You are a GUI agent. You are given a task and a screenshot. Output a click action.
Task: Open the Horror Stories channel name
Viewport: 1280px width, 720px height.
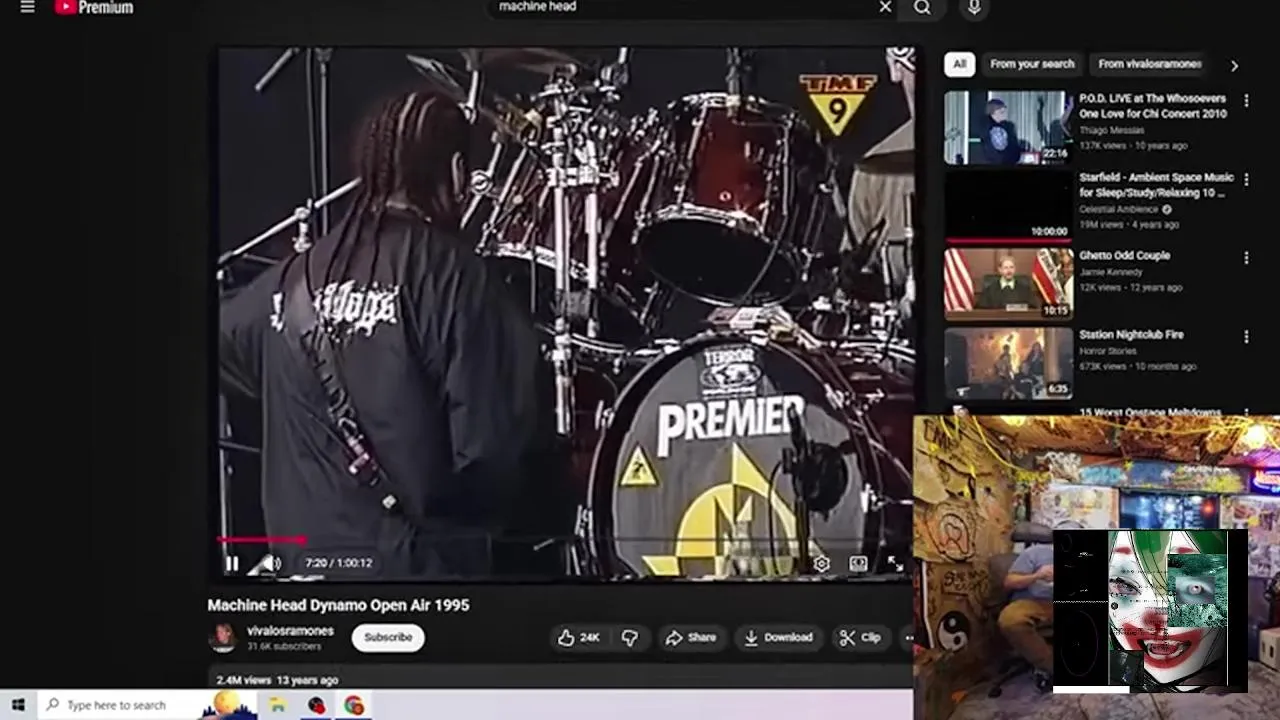click(x=1107, y=351)
